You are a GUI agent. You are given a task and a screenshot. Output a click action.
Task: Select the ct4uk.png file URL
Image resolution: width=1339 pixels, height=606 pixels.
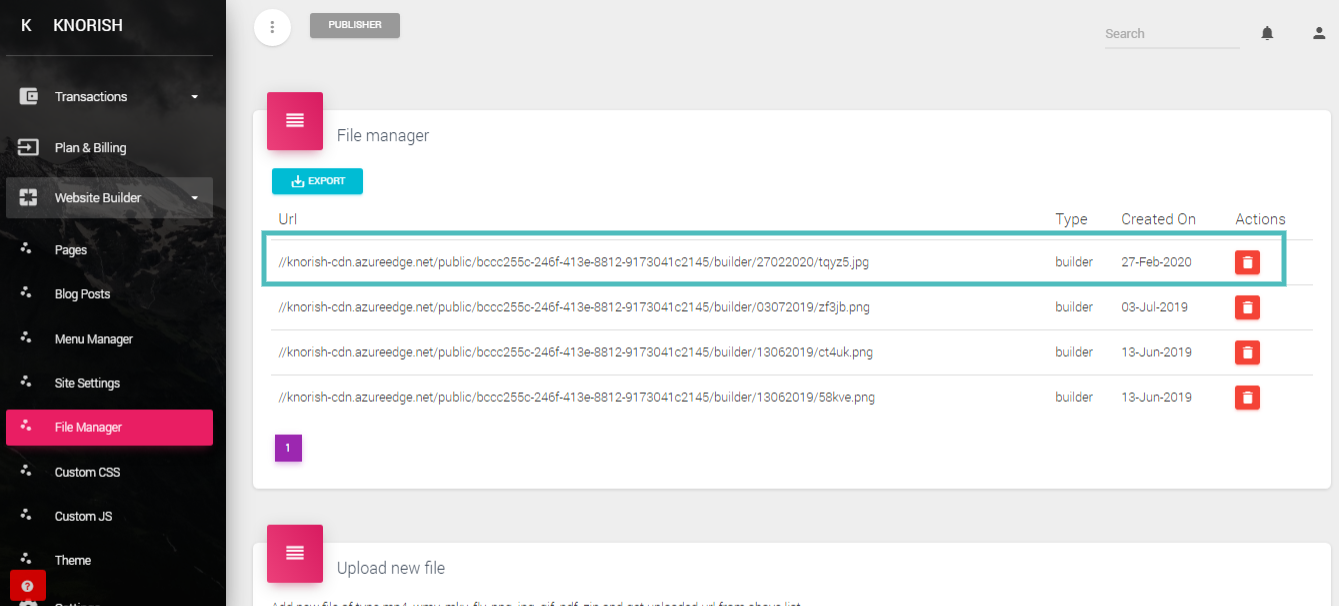click(576, 352)
